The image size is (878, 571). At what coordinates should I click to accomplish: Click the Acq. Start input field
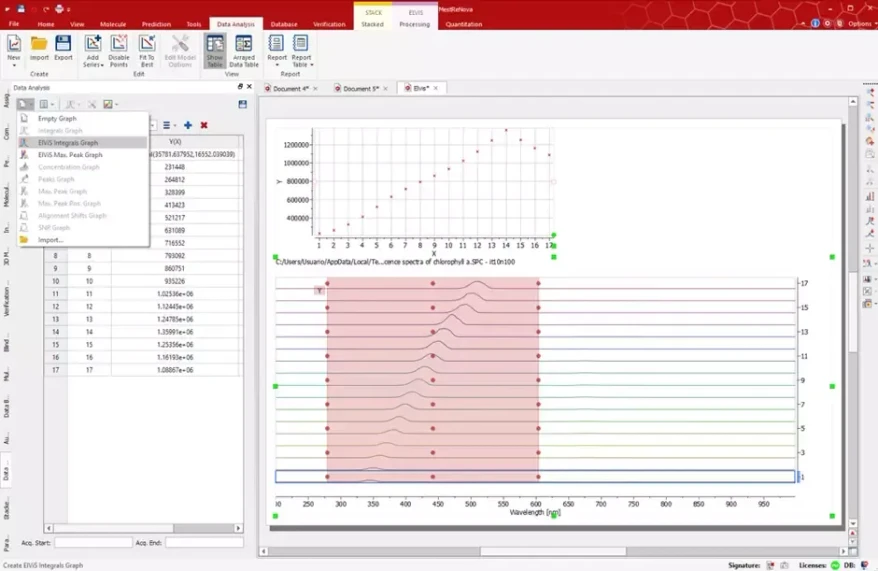coord(94,542)
